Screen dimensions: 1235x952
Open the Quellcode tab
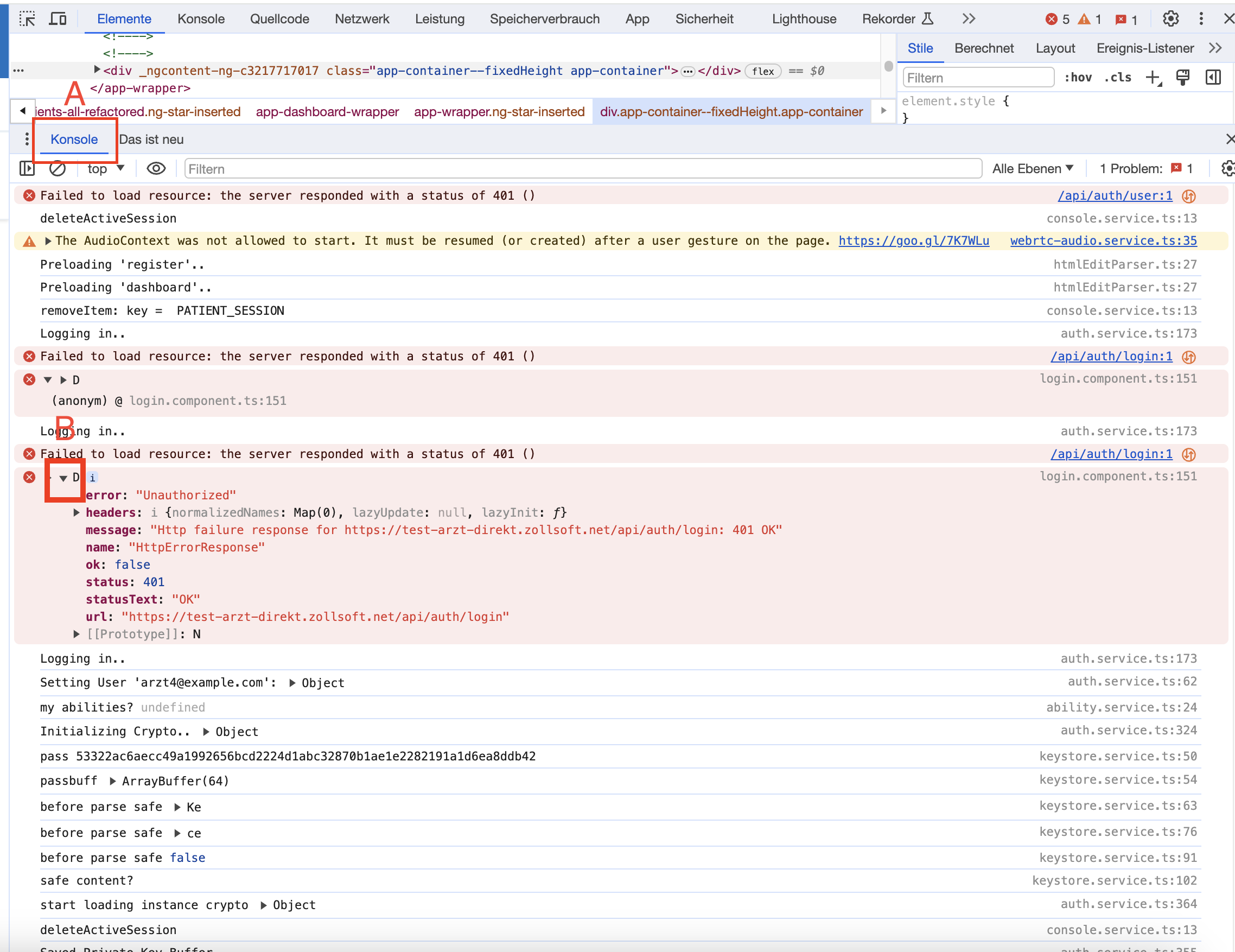pyautogui.click(x=279, y=18)
